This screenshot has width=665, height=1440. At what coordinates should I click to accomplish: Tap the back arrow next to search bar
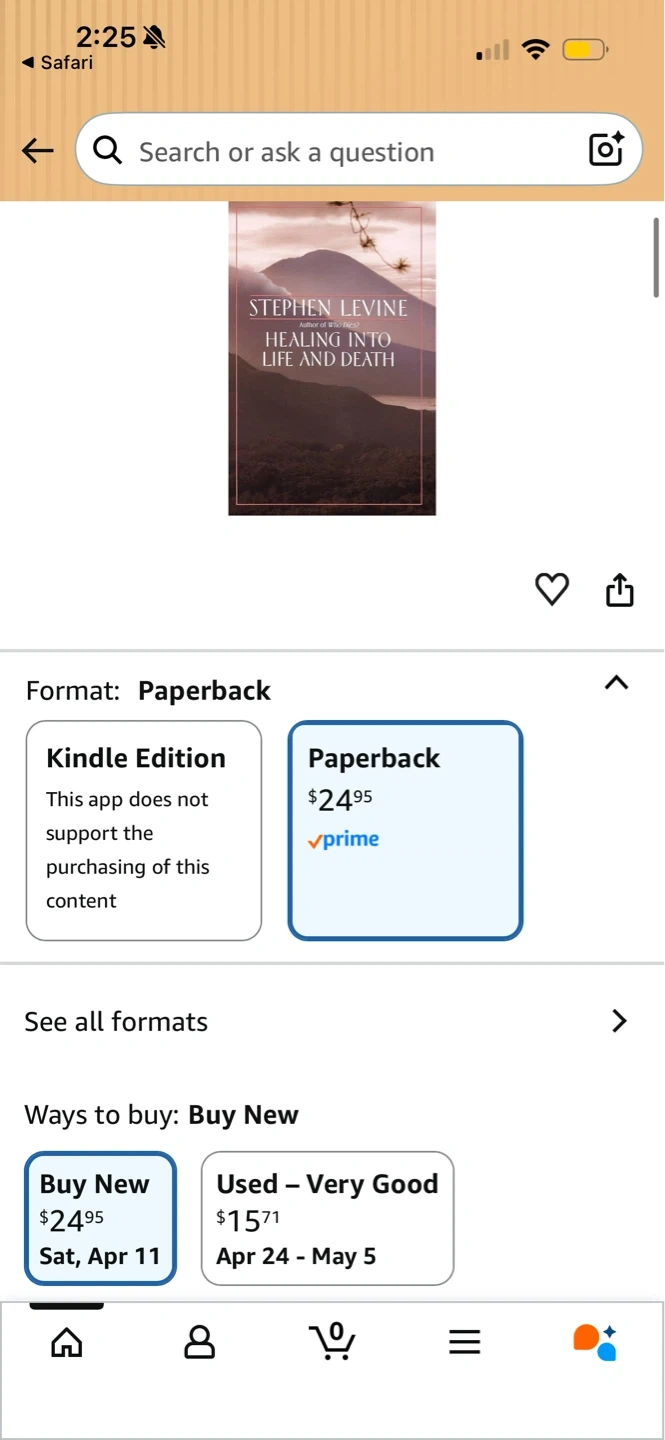(x=37, y=151)
